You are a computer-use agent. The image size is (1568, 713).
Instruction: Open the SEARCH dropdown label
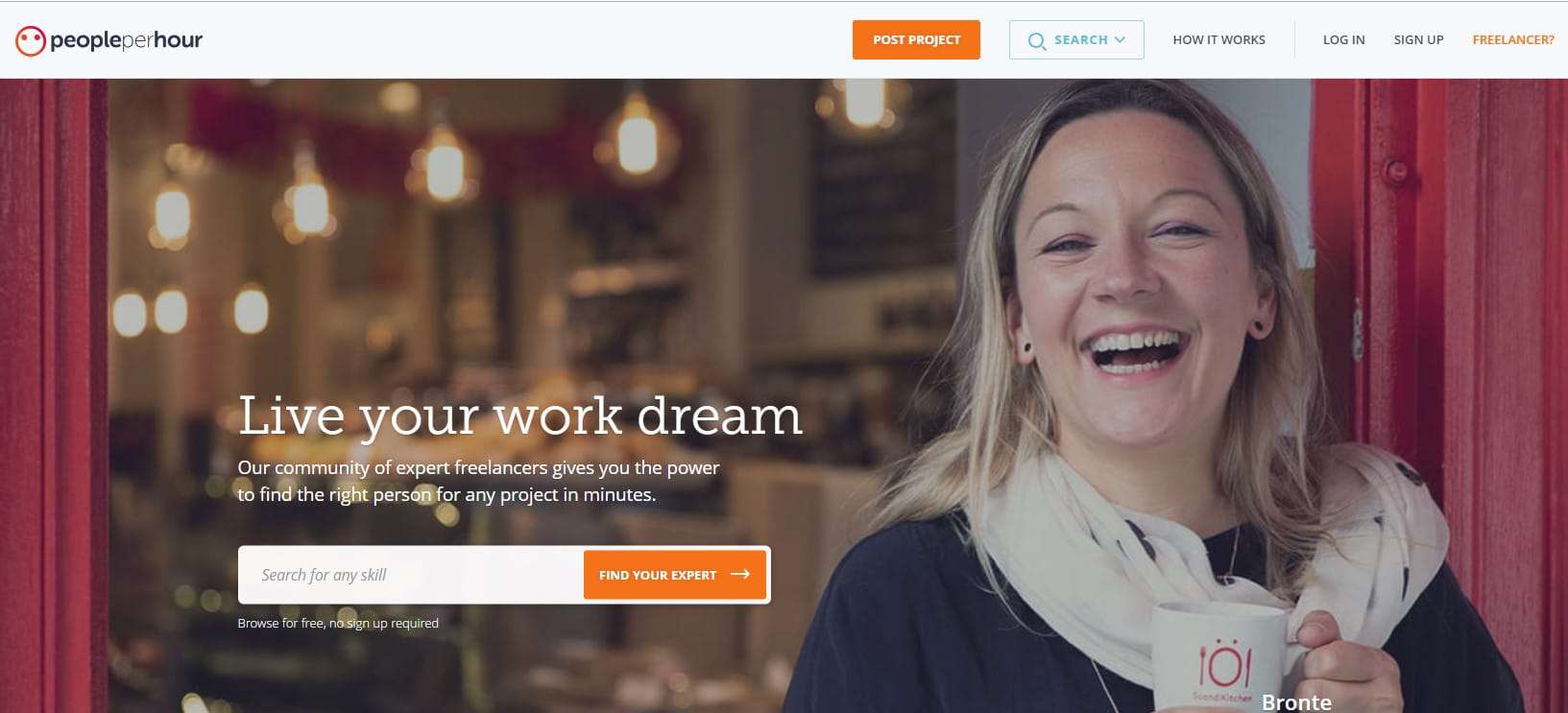click(x=1080, y=40)
